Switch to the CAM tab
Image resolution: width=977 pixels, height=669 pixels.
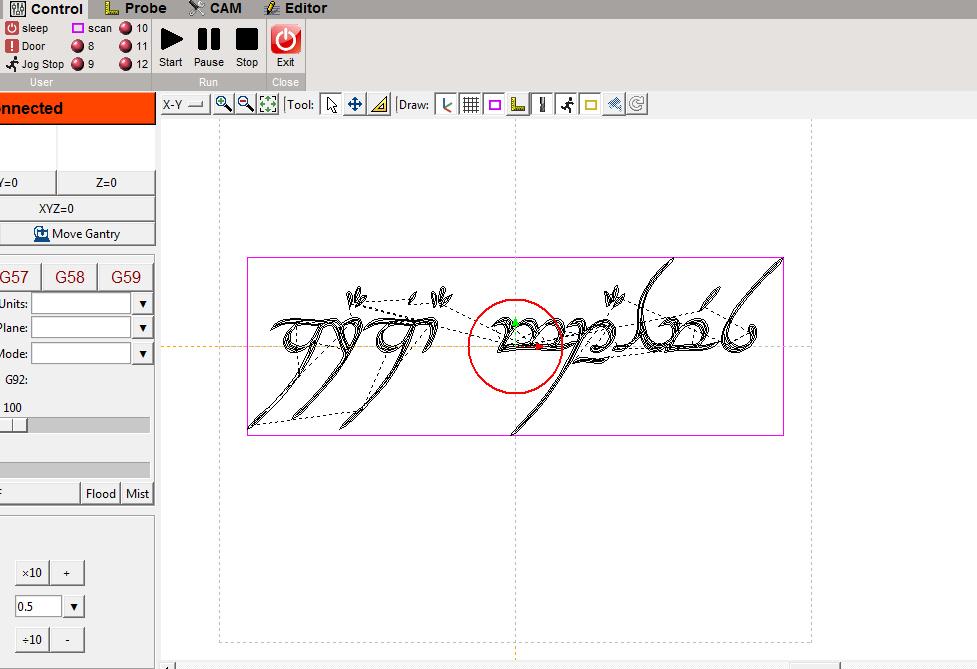215,9
